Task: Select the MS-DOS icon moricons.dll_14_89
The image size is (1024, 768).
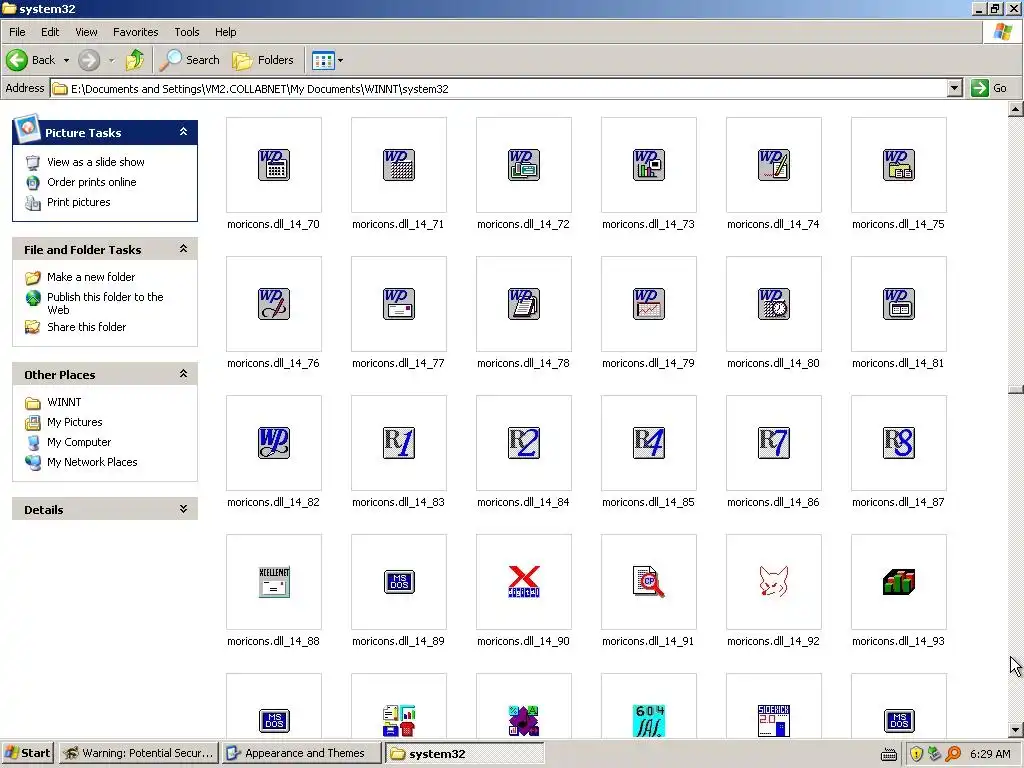Action: [x=399, y=583]
